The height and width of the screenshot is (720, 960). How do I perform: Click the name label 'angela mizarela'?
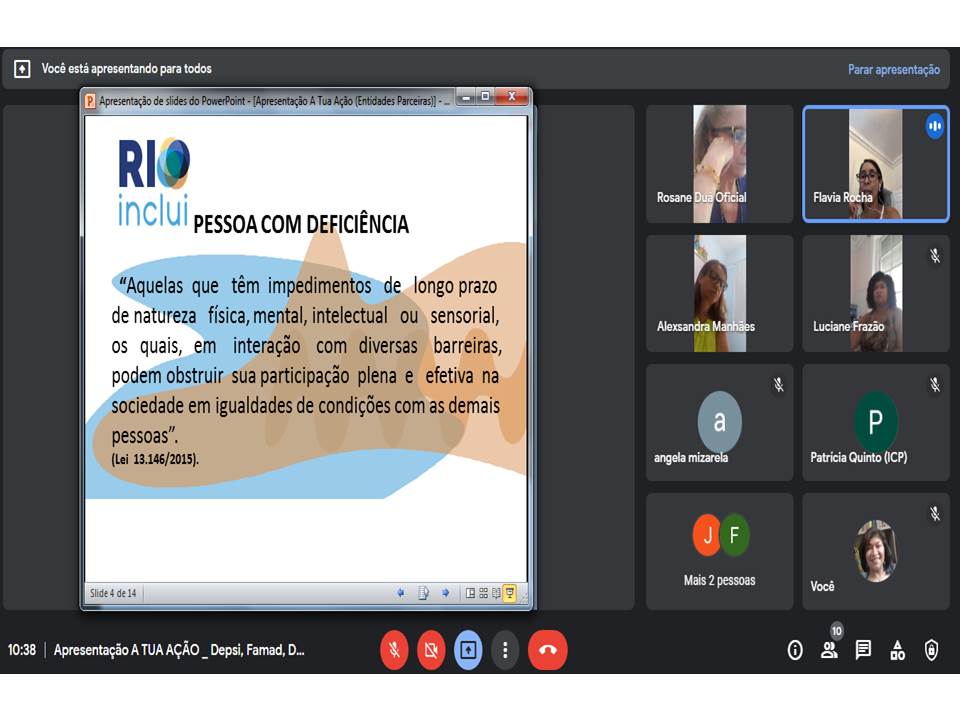click(x=691, y=457)
